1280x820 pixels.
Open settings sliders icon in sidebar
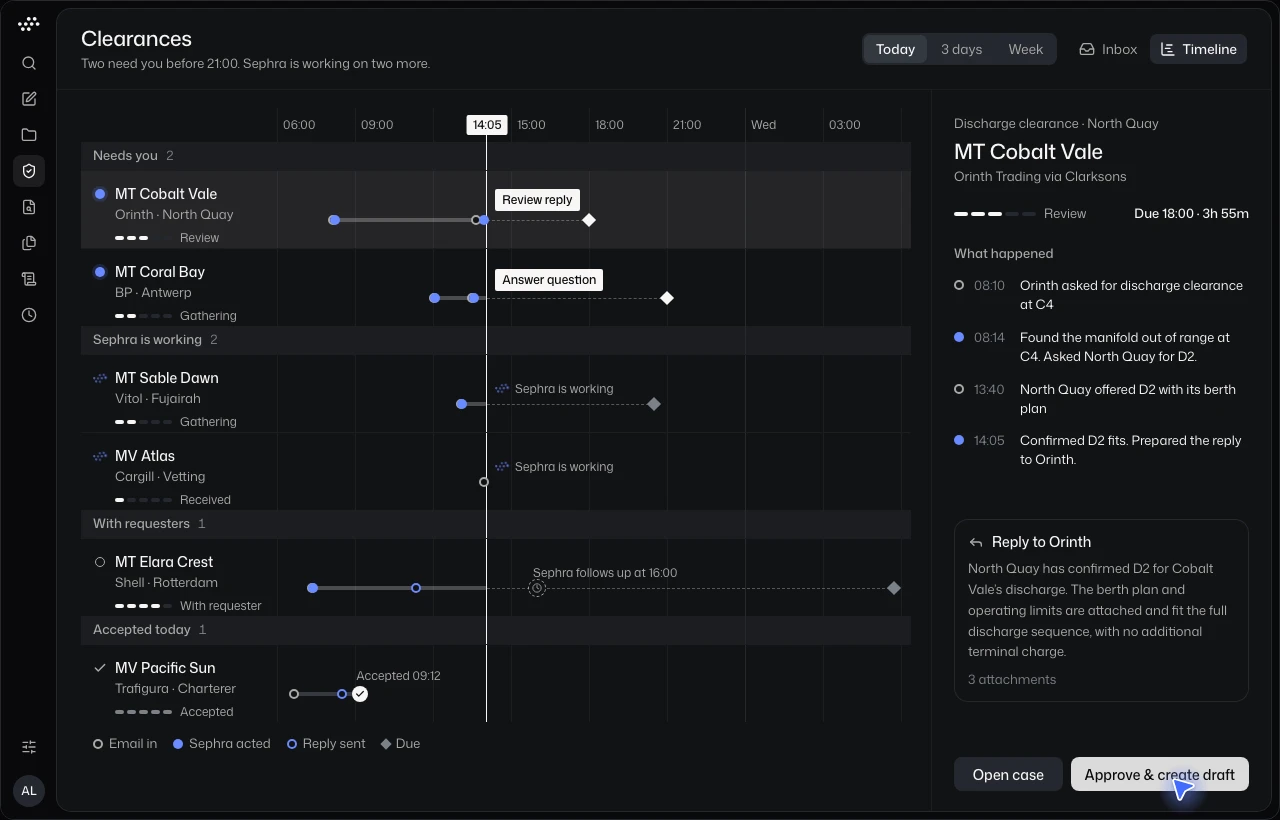pos(29,747)
